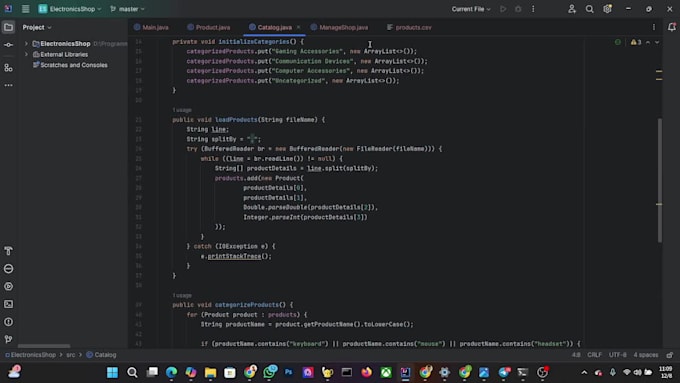This screenshot has width=680, height=383.
Task: Expand ElectronicsShop project tree node
Action: (26, 44)
